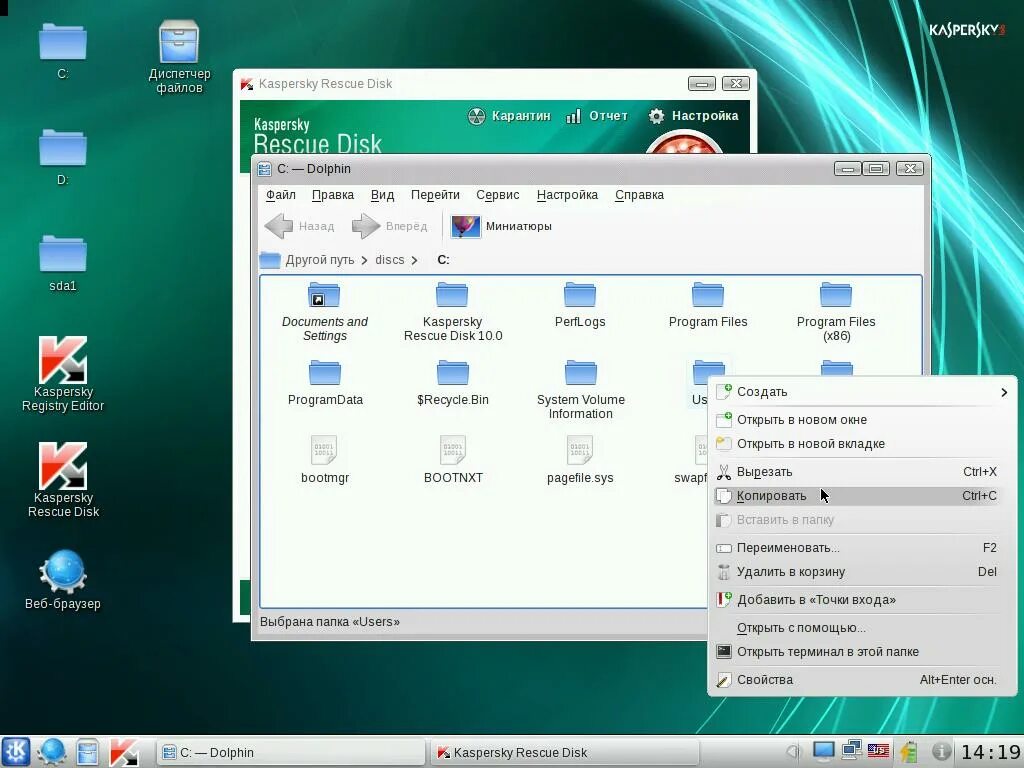Click the clock showing 14:19
1024x768 pixels.
990,752
